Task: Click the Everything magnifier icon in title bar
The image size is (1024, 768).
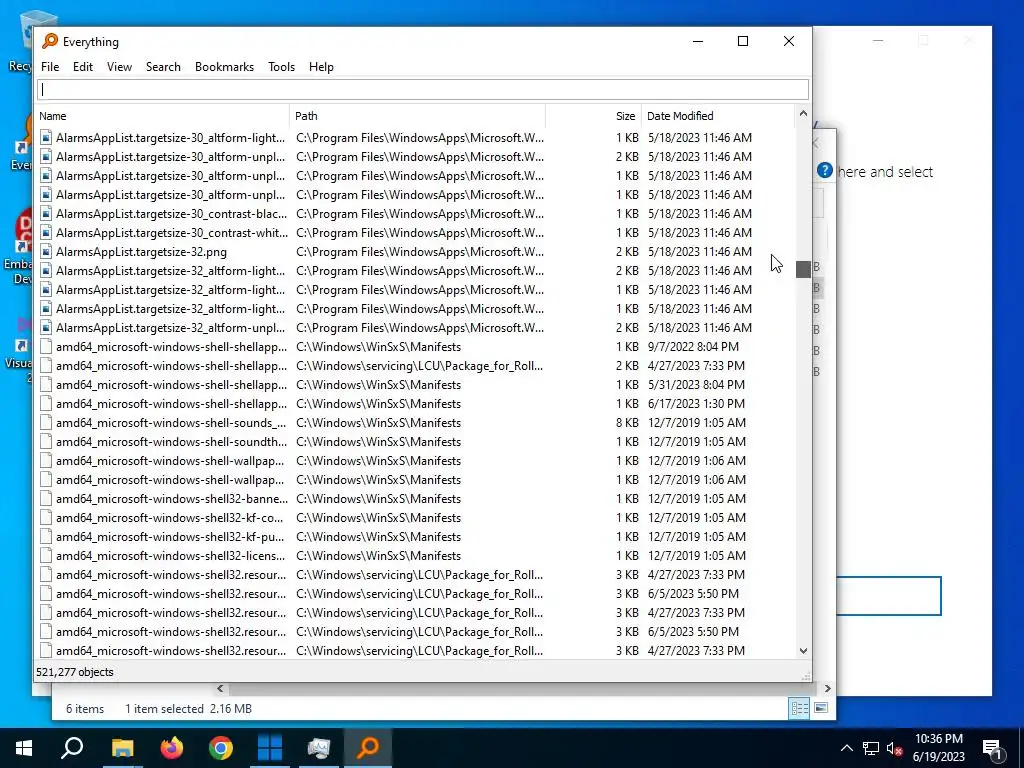Action: [x=50, y=41]
